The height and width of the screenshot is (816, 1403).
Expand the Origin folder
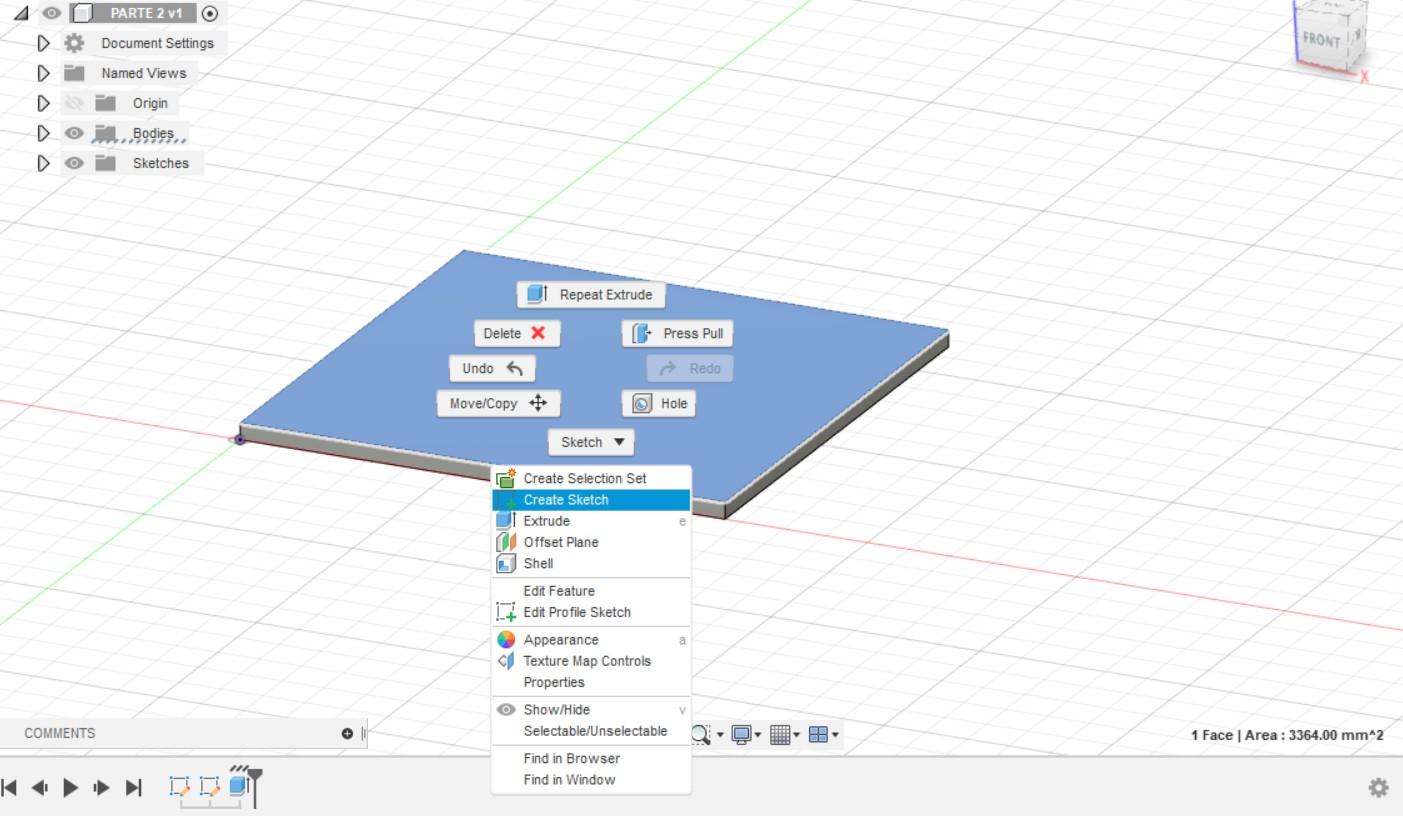pyautogui.click(x=43, y=103)
